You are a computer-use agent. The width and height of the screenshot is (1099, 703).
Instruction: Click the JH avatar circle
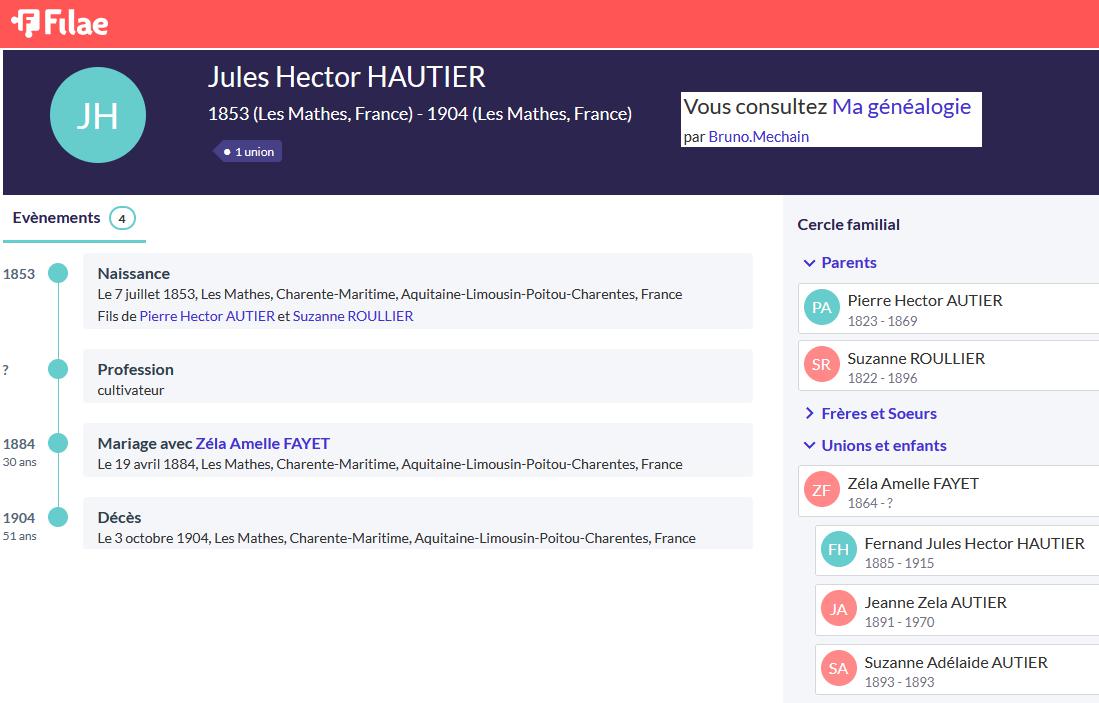pos(98,115)
